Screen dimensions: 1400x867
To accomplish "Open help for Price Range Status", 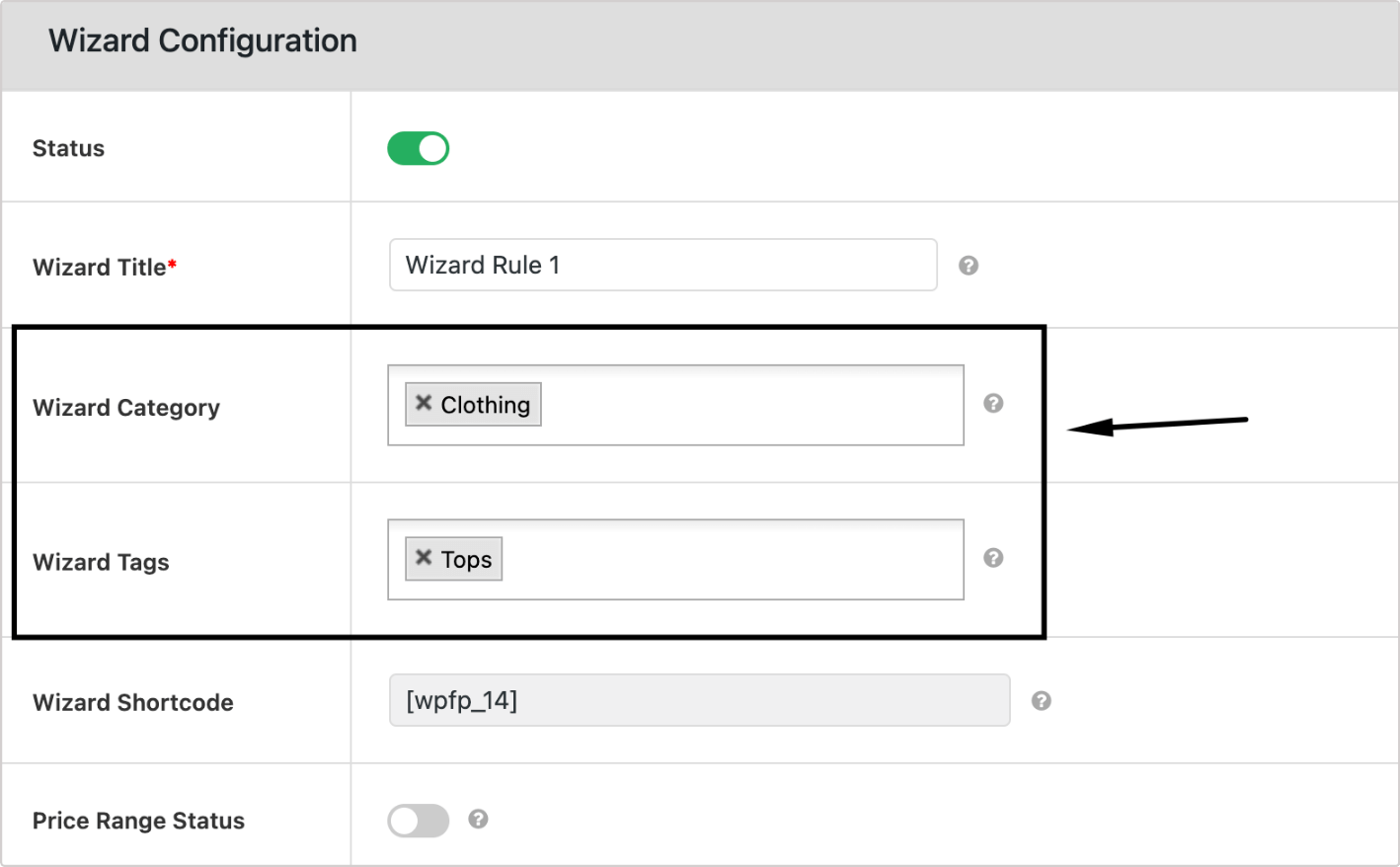I will click(x=479, y=821).
